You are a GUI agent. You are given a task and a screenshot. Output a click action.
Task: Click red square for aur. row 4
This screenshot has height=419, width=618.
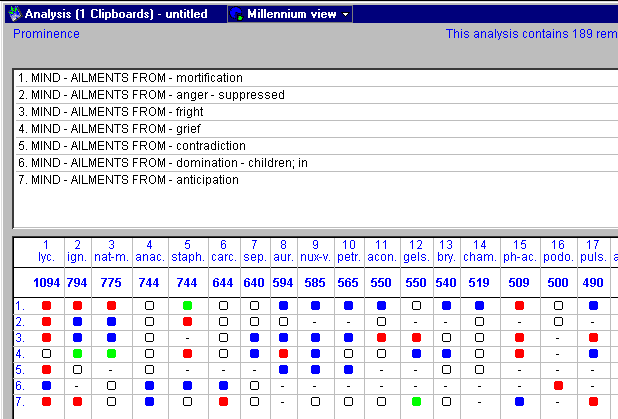[283, 354]
